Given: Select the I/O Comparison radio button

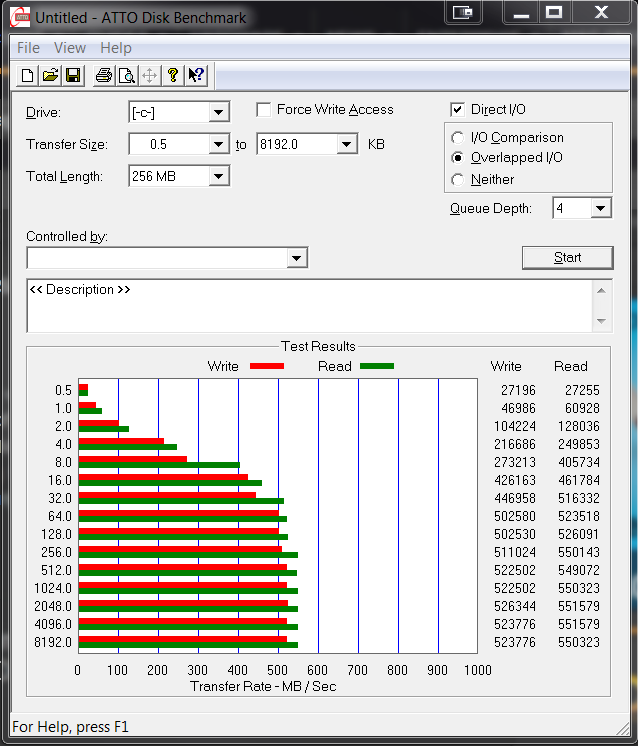Looking at the screenshot, I should (458, 138).
